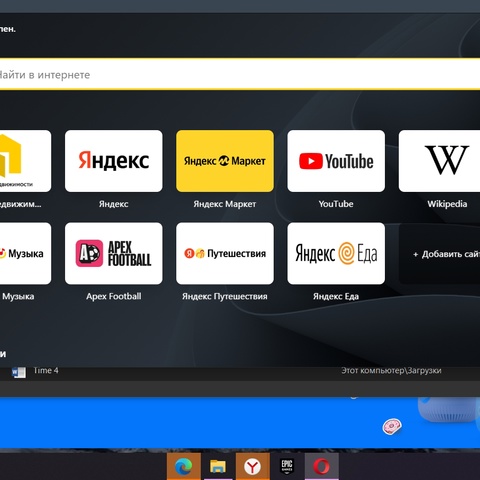Open the Яндекс Путешествия tile
This screenshot has height=480, width=480.
[x=225, y=253]
